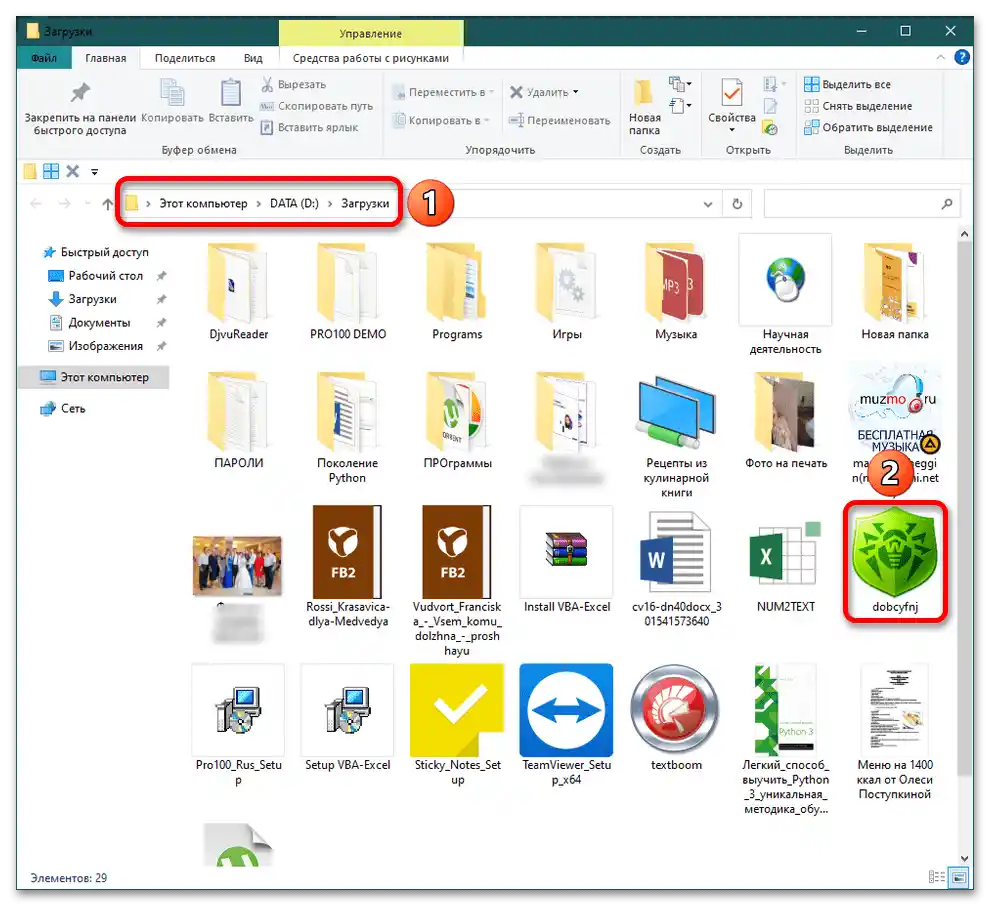Switch to the Главная ribbon tab
The image size is (990, 906).
point(105,58)
